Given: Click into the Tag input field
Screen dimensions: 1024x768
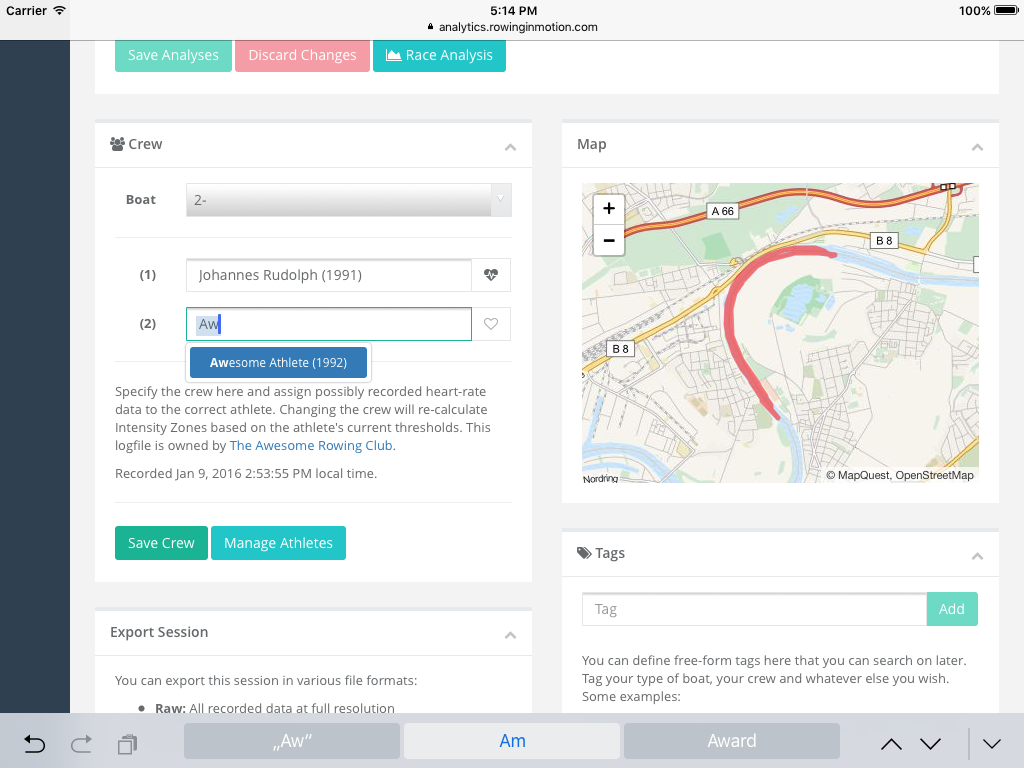Looking at the screenshot, I should pyautogui.click(x=754, y=609).
